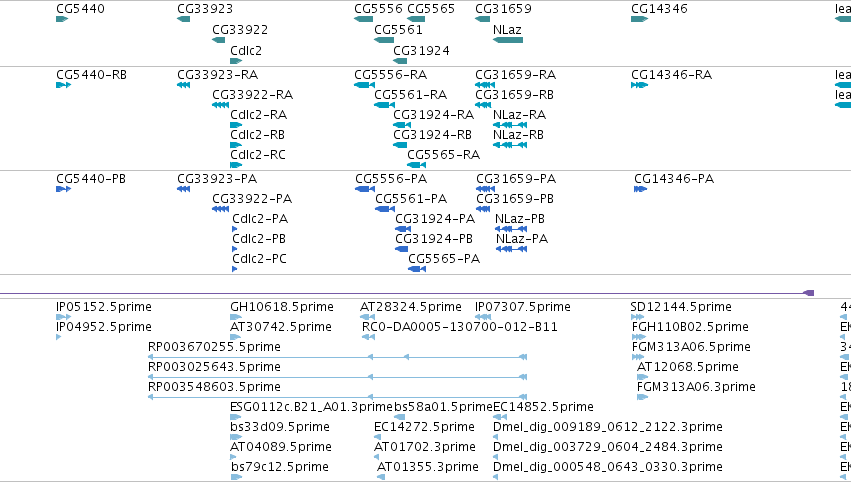Select the EC14852.5prime label
Screen dimensions: 851x482
coord(543,408)
